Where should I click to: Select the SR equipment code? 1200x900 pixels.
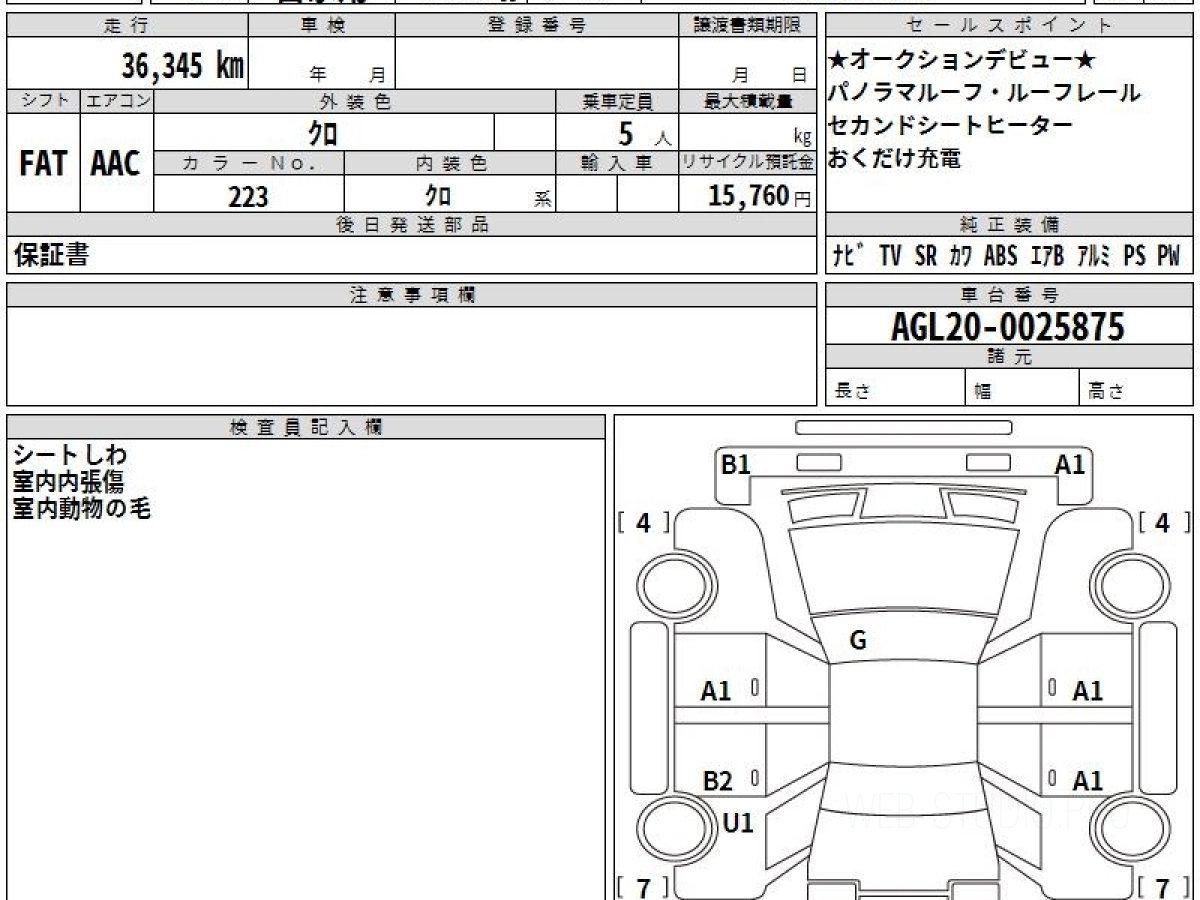tap(926, 256)
